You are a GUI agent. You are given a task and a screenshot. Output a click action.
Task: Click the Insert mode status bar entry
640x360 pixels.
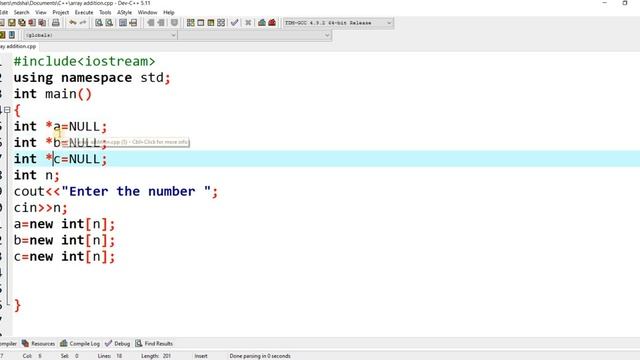(201, 356)
